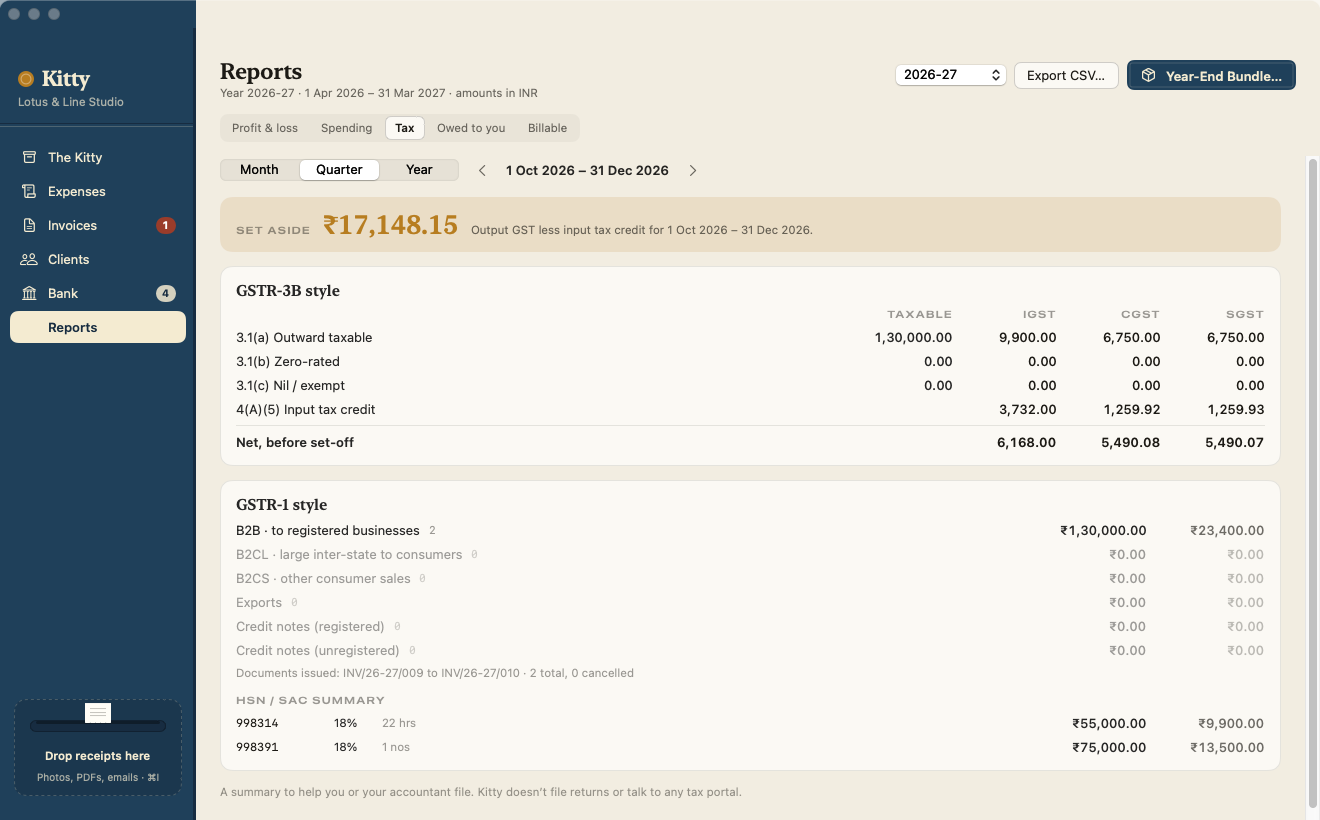Switch to the Profit & loss tab
Image resolution: width=1320 pixels, height=820 pixels.
[x=265, y=128]
